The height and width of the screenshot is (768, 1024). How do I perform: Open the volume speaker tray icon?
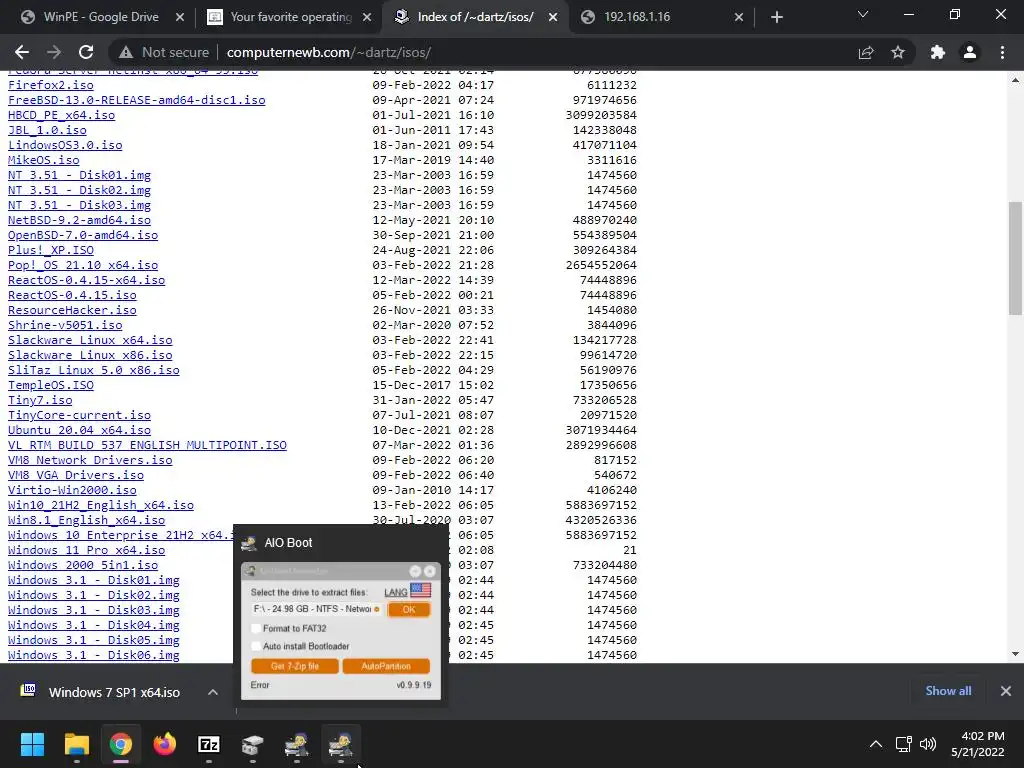pyautogui.click(x=927, y=744)
